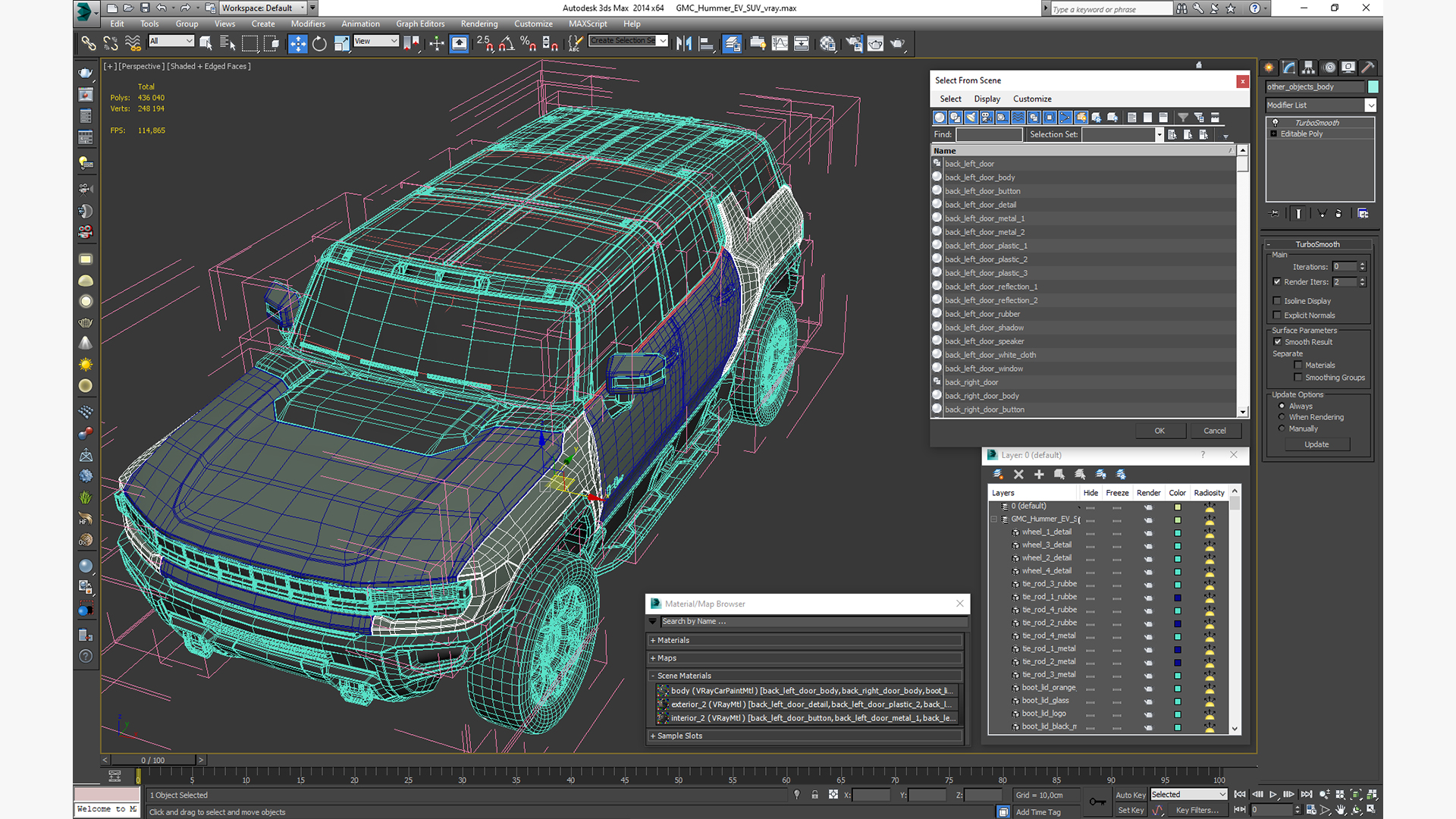This screenshot has width=1456, height=819.
Task: Open Rendering menu
Action: tap(479, 24)
